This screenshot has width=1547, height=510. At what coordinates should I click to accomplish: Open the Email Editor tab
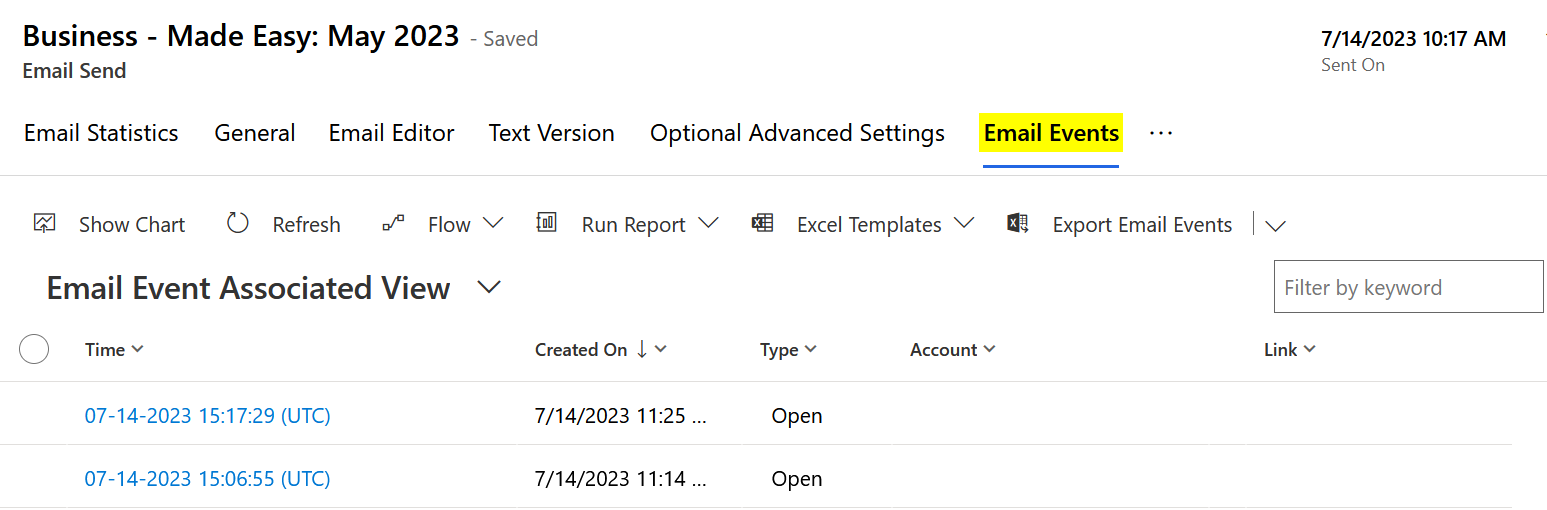[392, 133]
